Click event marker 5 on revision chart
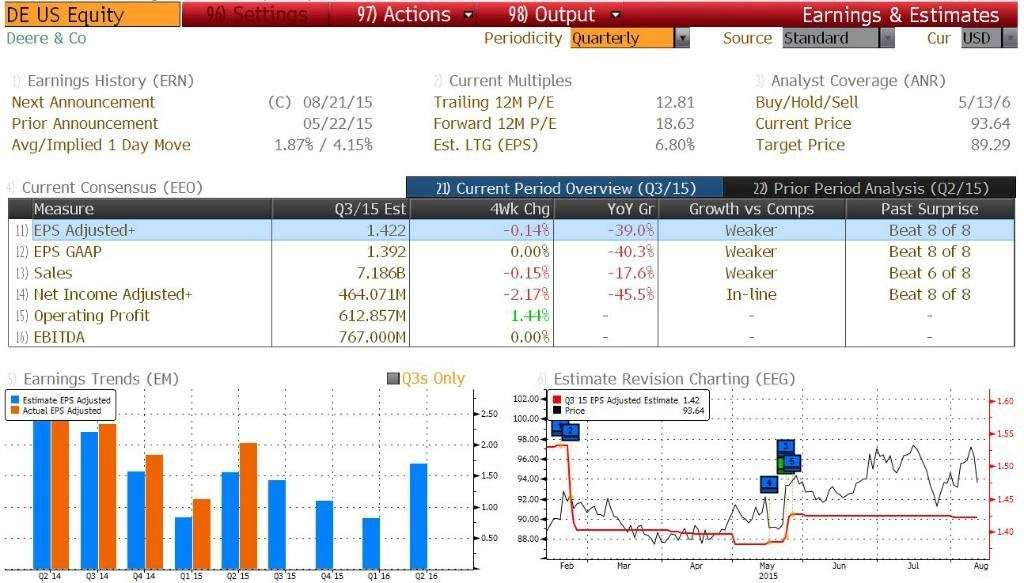Image resolution: width=1024 pixels, height=583 pixels. (792, 462)
